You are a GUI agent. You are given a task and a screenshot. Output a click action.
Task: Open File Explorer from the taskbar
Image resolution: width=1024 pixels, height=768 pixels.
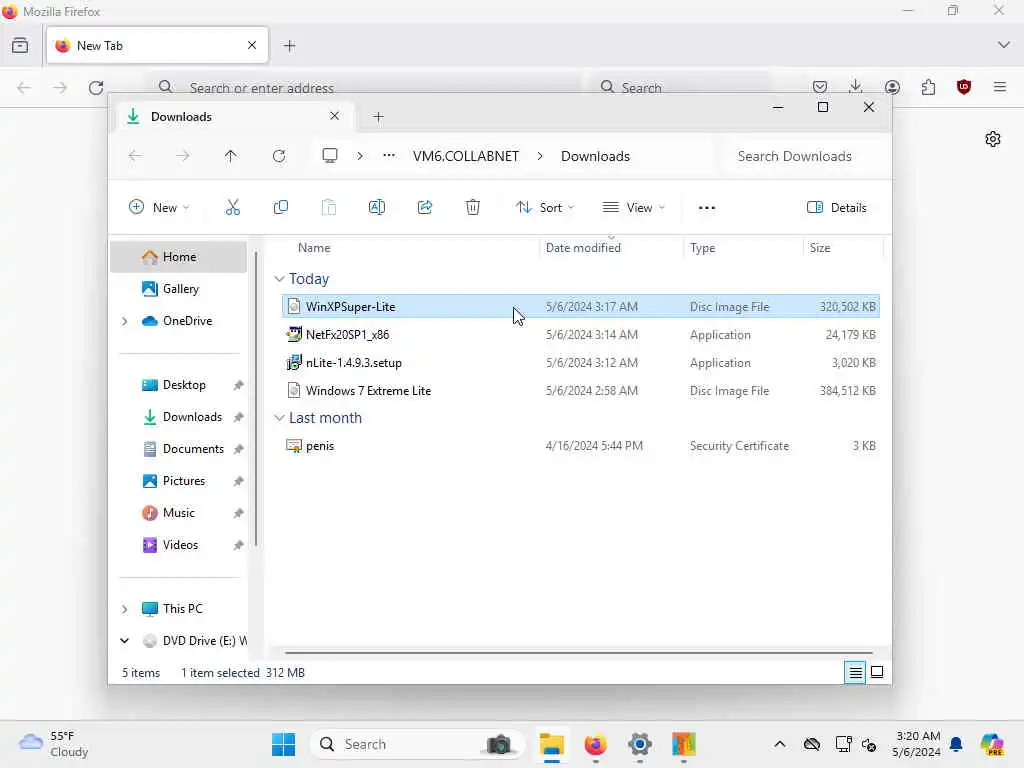pyautogui.click(x=552, y=744)
